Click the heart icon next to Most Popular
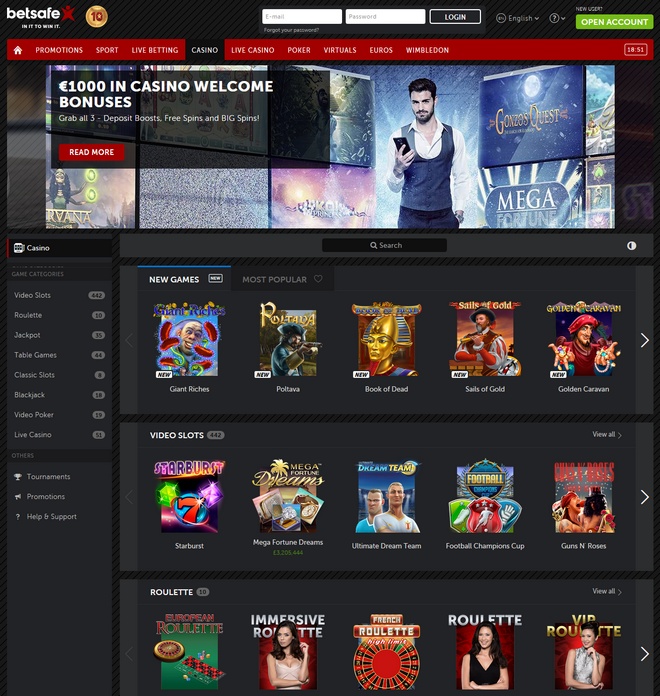 318,279
